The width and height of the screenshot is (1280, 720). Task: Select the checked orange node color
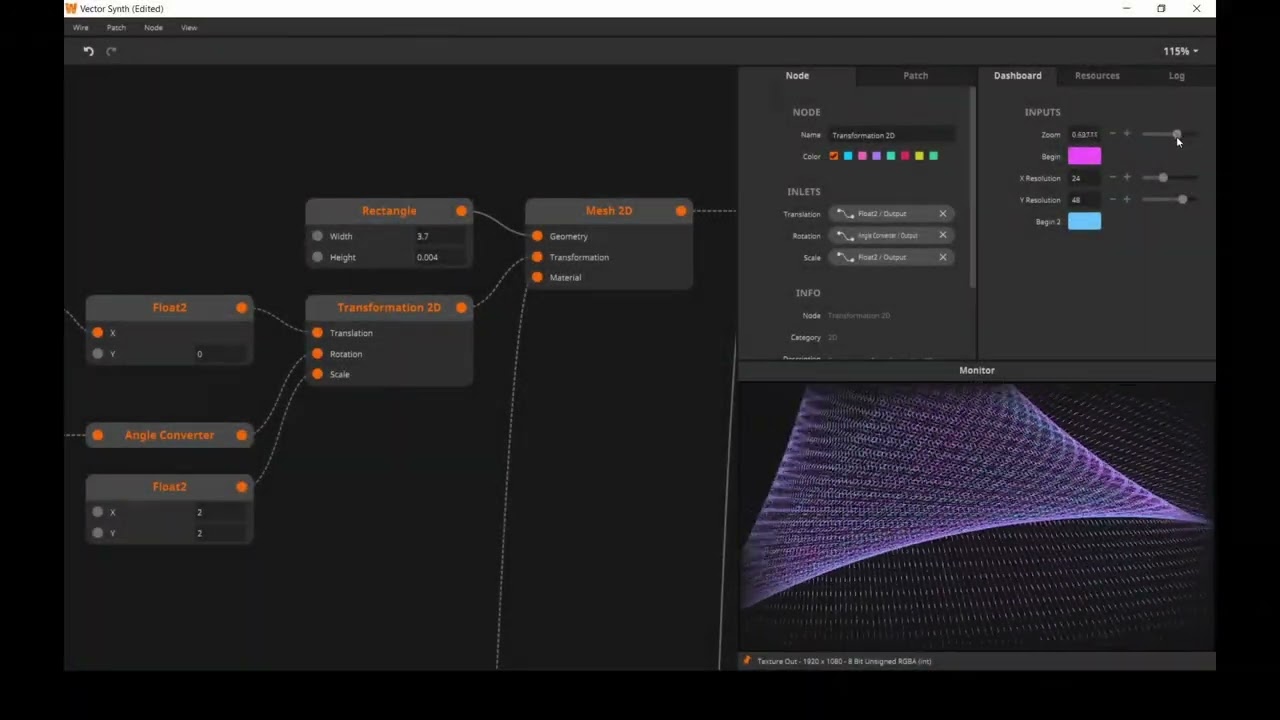pos(833,156)
